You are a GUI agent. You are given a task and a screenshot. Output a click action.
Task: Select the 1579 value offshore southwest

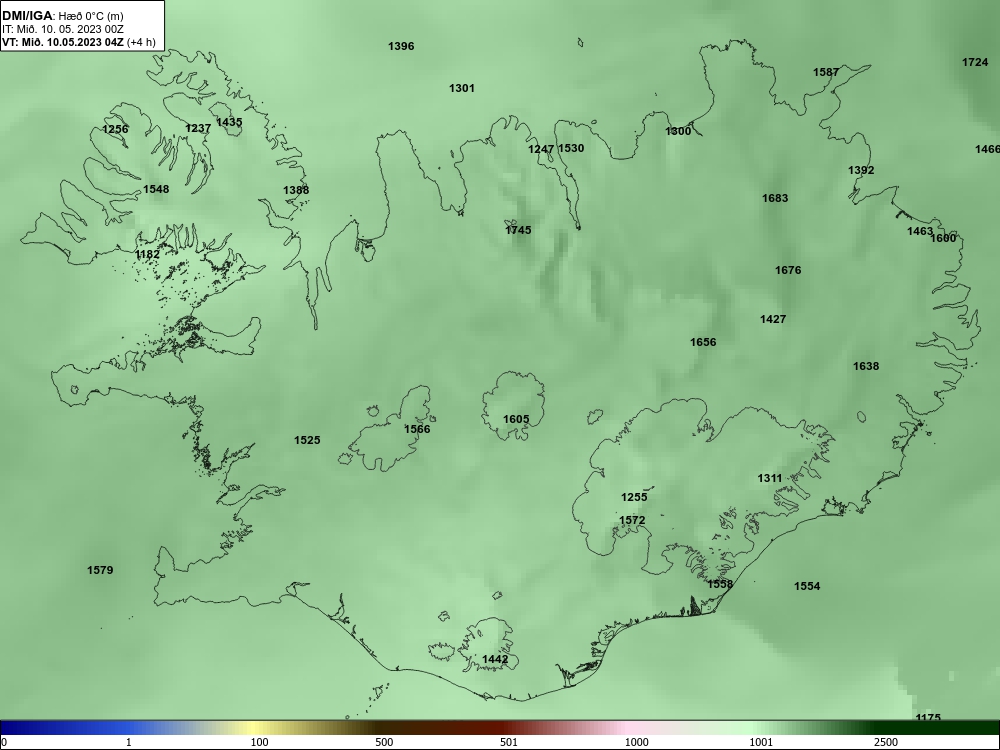click(x=100, y=570)
